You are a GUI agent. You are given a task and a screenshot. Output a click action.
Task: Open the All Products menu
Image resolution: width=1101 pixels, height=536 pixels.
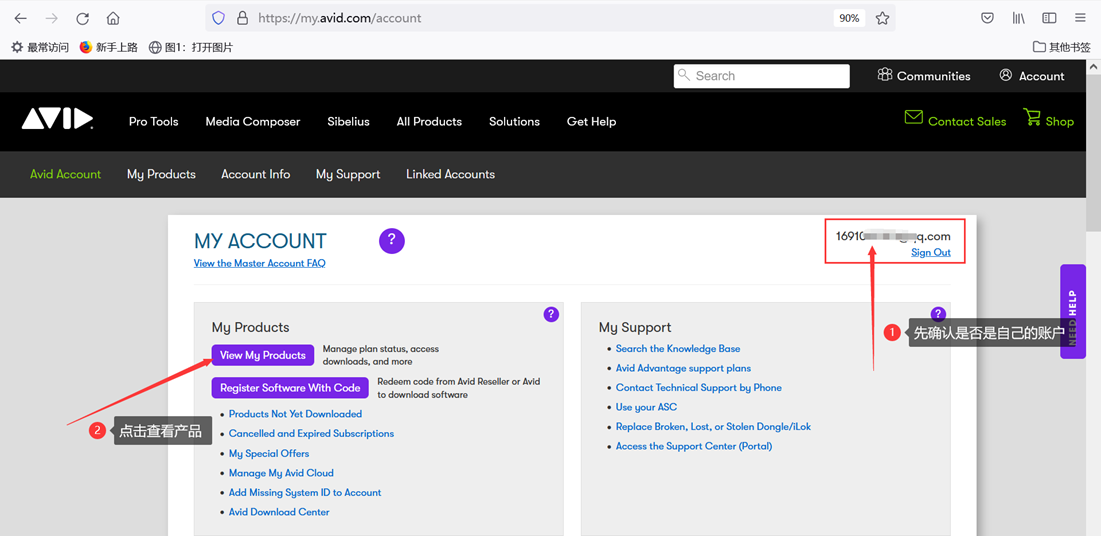[429, 122]
